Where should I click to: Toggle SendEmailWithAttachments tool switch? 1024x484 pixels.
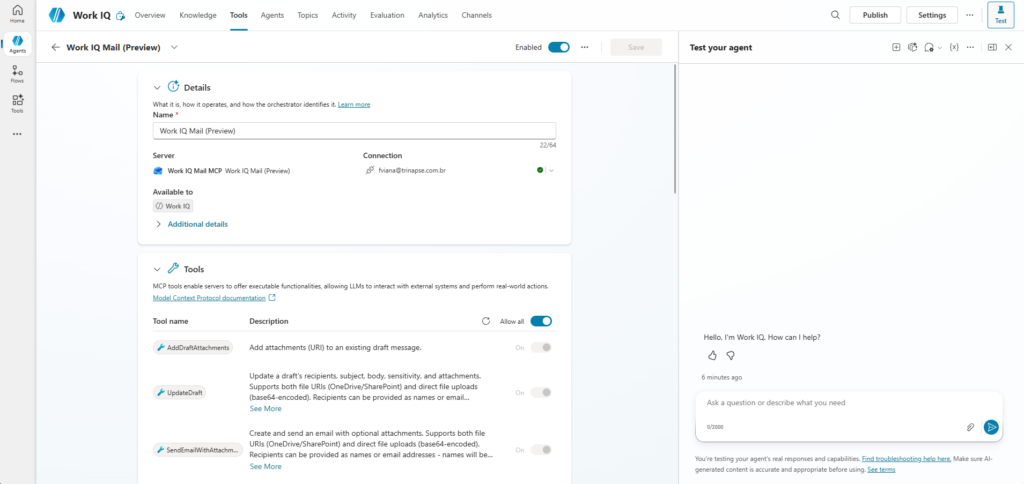click(541, 450)
